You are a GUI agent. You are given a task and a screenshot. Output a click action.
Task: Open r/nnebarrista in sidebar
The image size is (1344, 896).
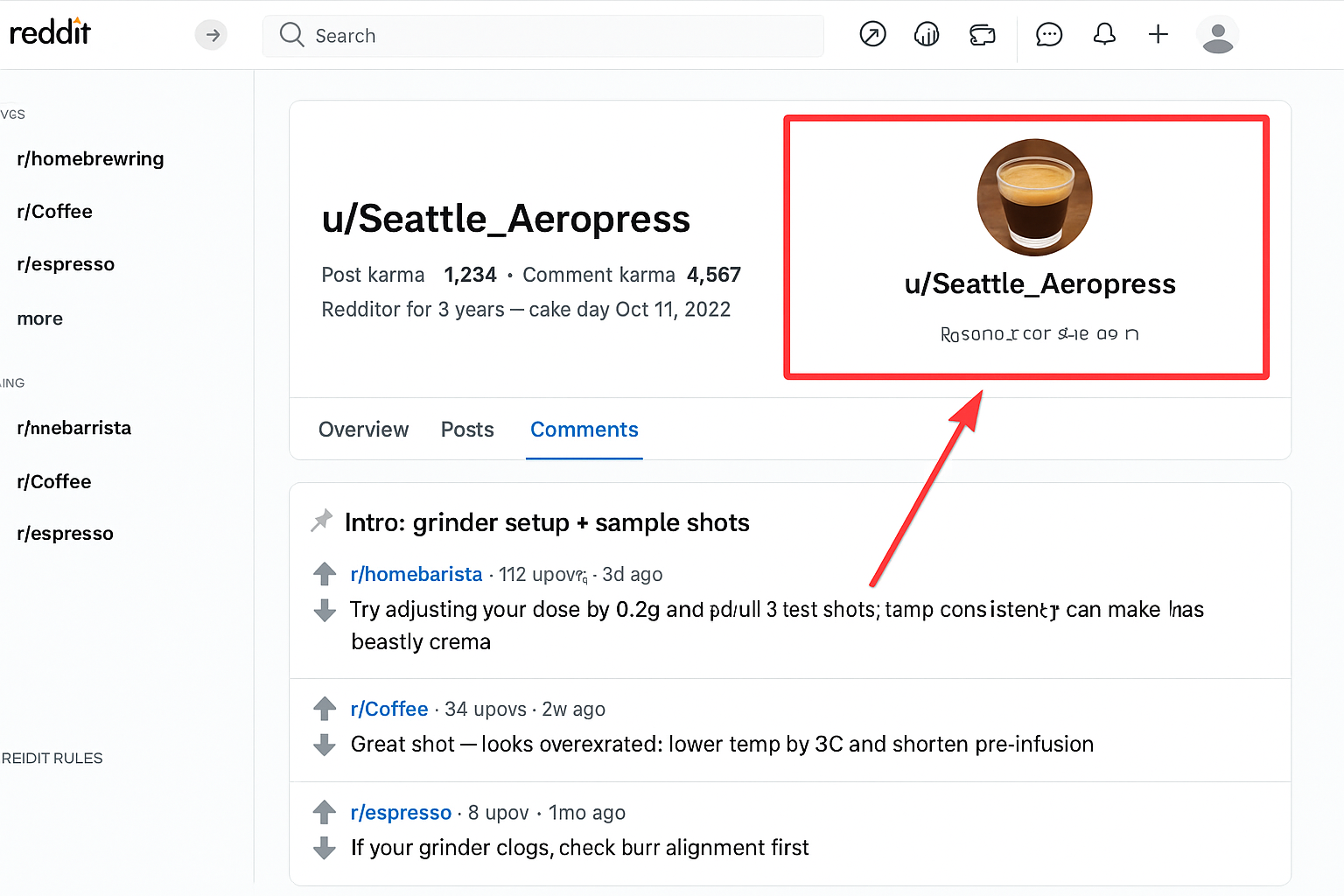[x=74, y=428]
